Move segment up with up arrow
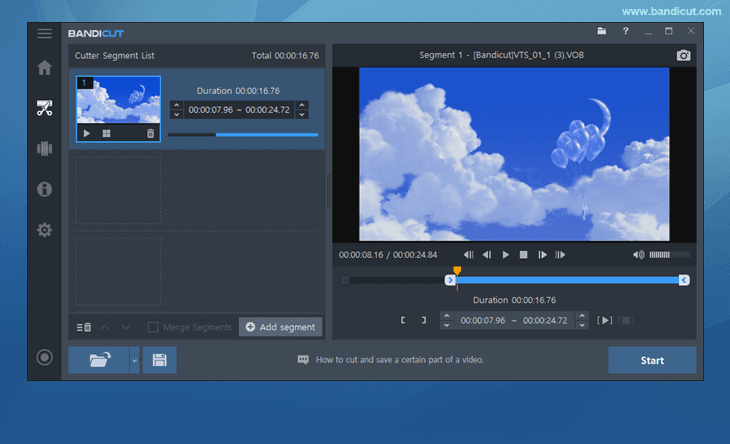The image size is (730, 444). click(105, 327)
